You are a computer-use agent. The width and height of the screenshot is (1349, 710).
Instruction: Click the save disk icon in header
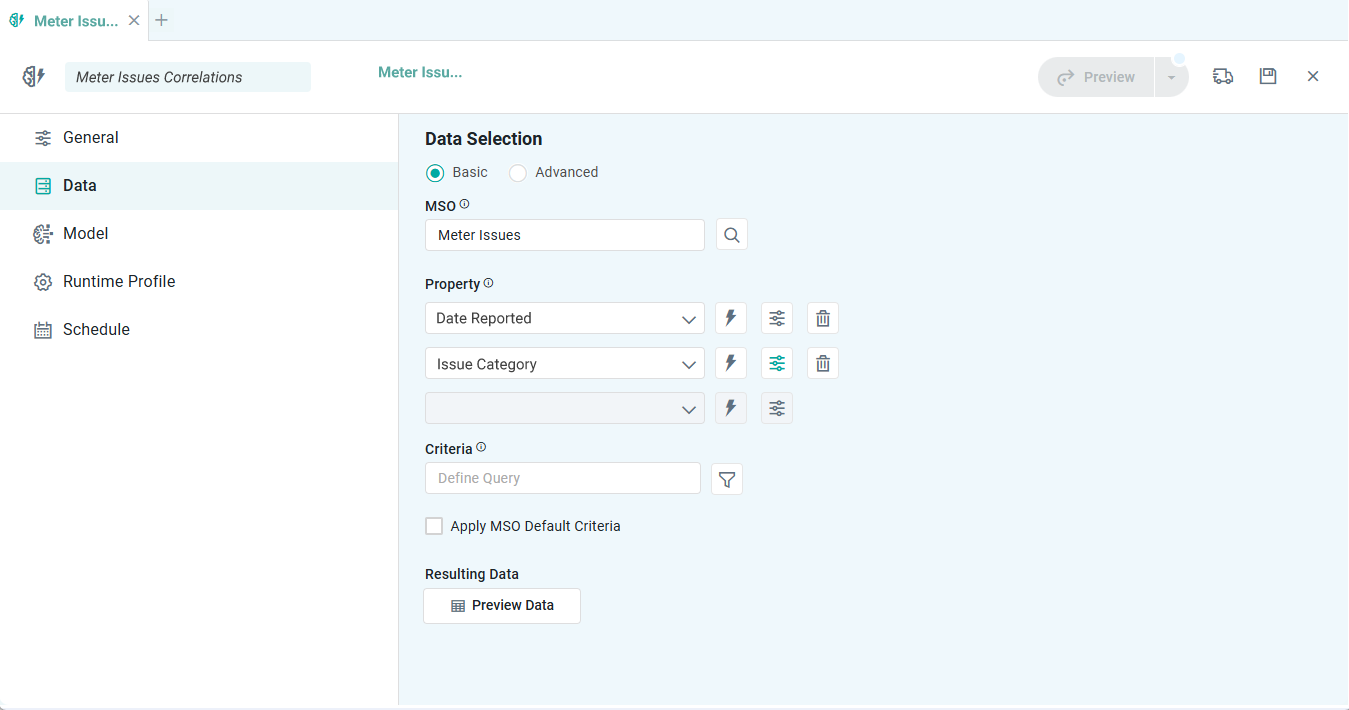point(1268,76)
